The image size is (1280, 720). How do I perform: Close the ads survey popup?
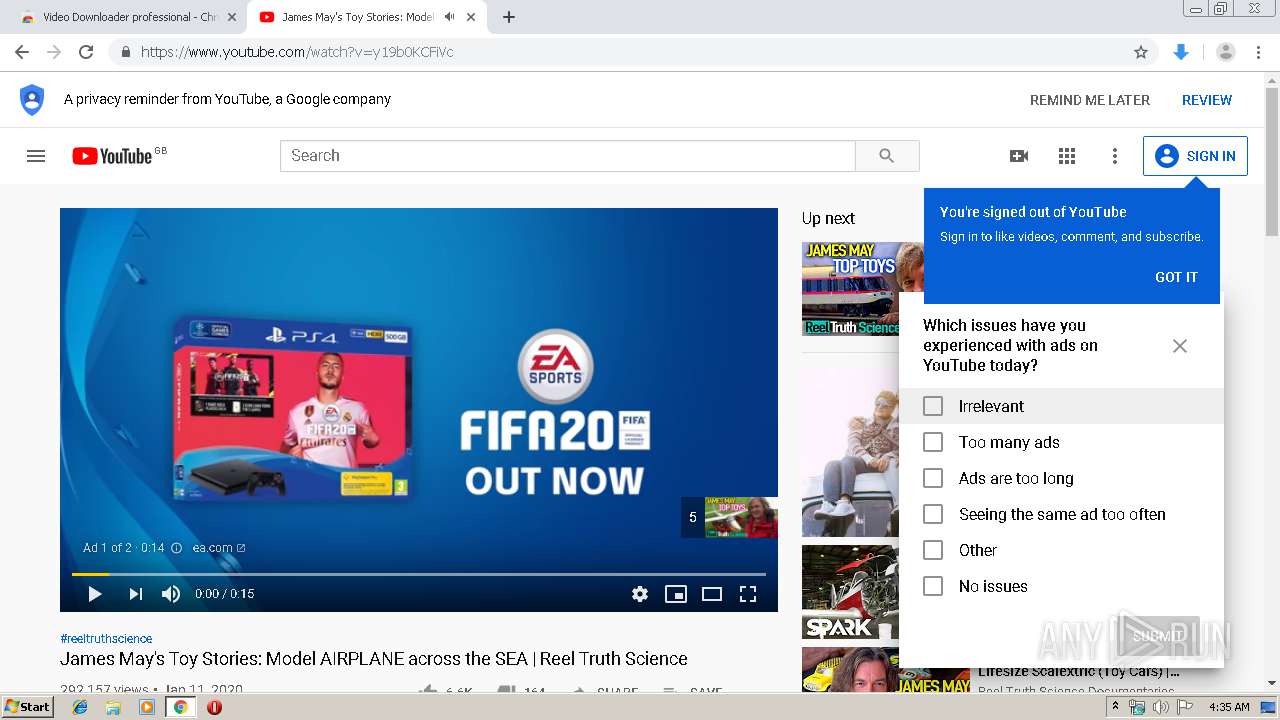coord(1180,346)
